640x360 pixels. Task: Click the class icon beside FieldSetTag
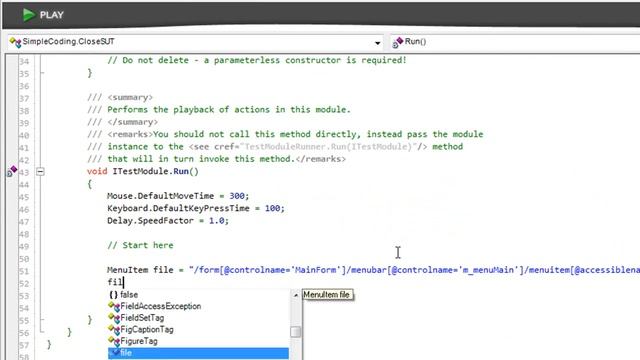114,318
